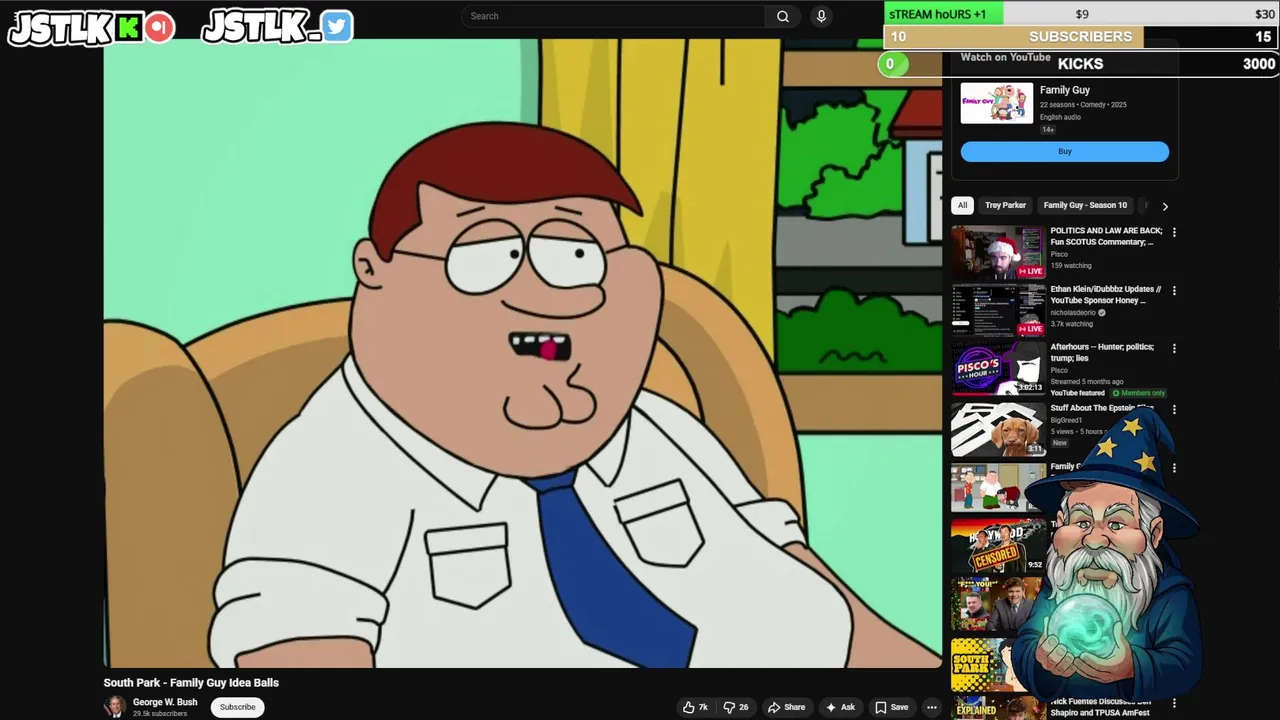Open Pisco's Hour thumbnail
This screenshot has height=720, width=1280.
(x=998, y=369)
